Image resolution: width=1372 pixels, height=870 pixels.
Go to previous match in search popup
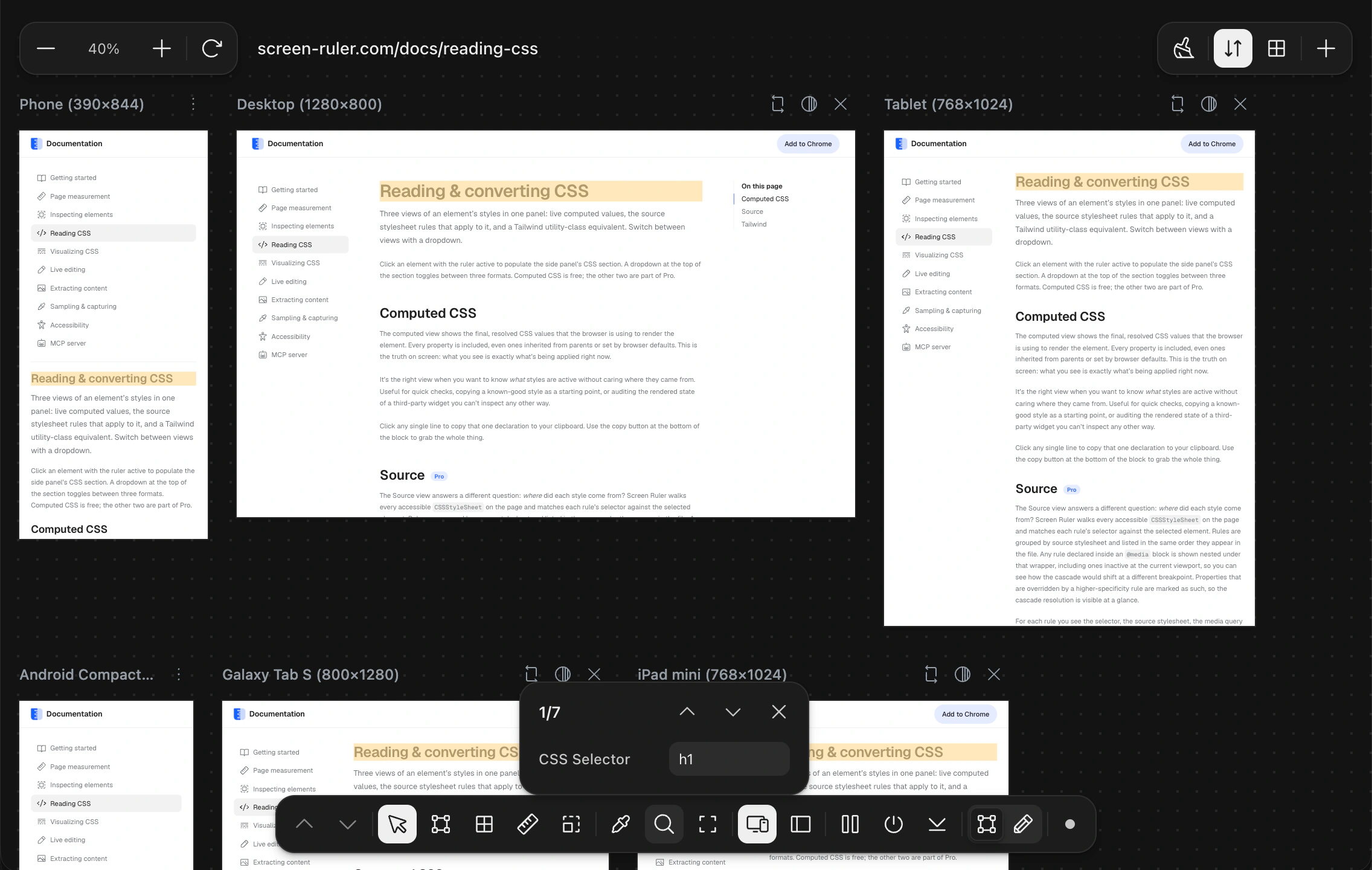click(x=687, y=712)
